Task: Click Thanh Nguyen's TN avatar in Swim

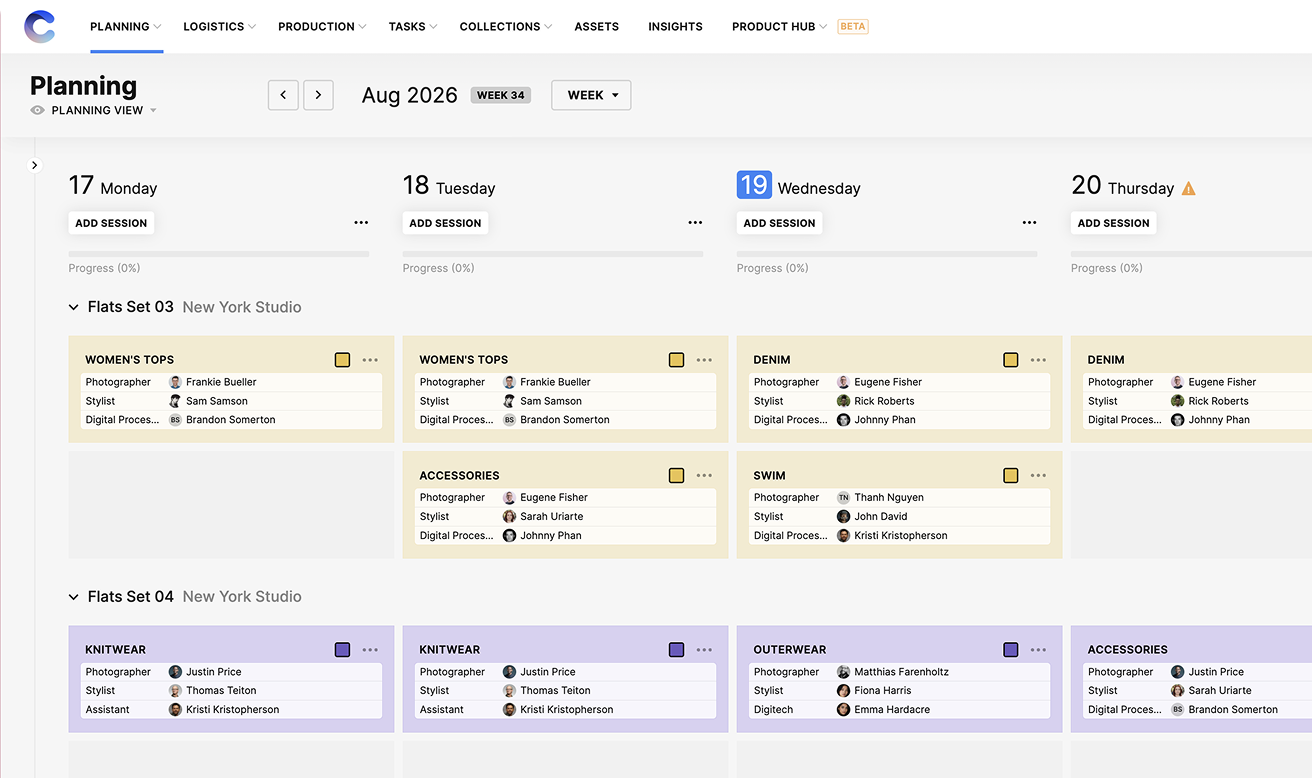Action: 843,497
